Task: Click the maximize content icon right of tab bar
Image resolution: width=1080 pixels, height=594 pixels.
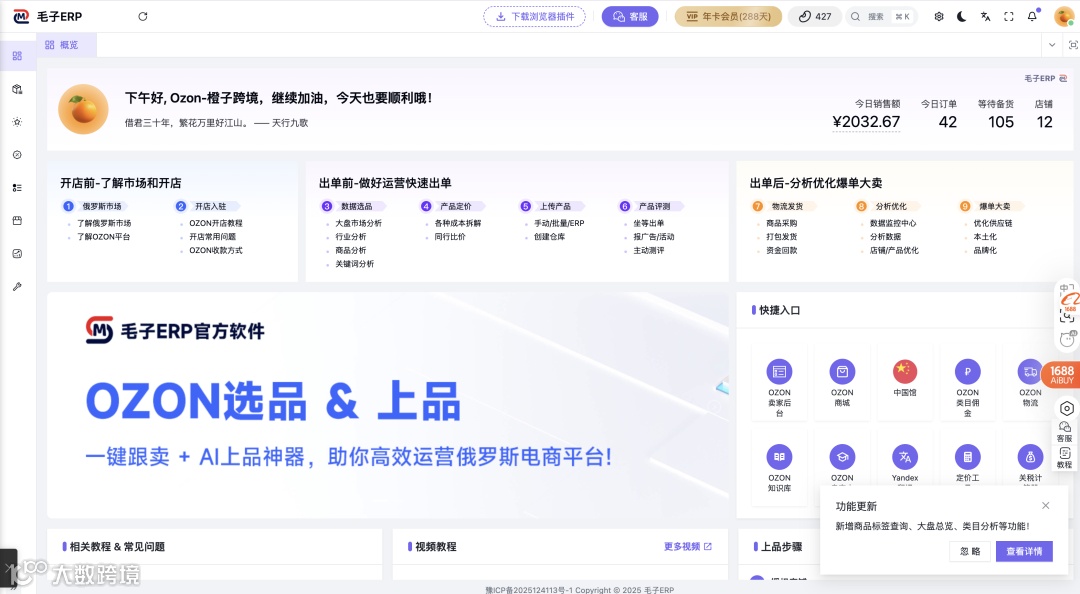Action: click(1072, 45)
